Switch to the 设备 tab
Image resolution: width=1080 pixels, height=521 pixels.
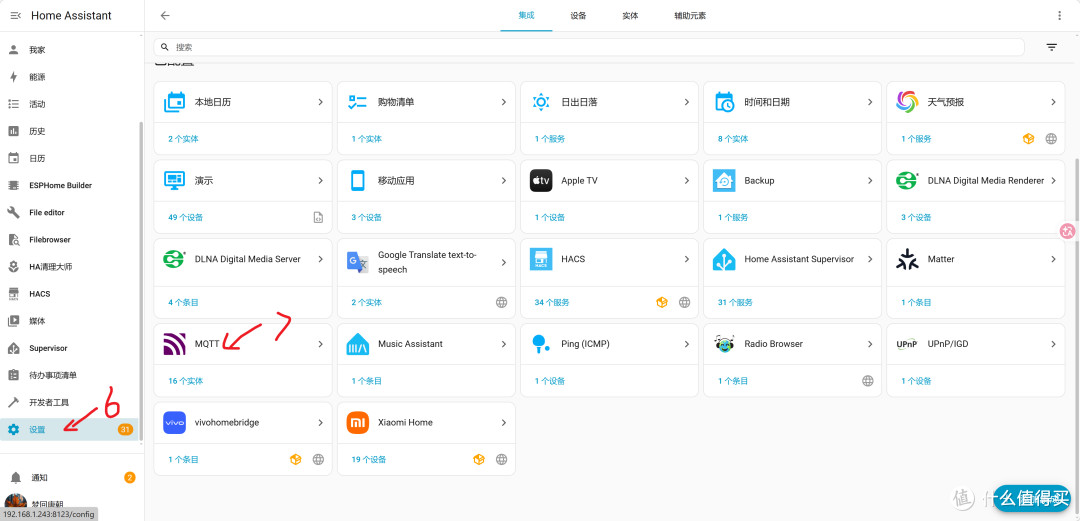coord(579,15)
